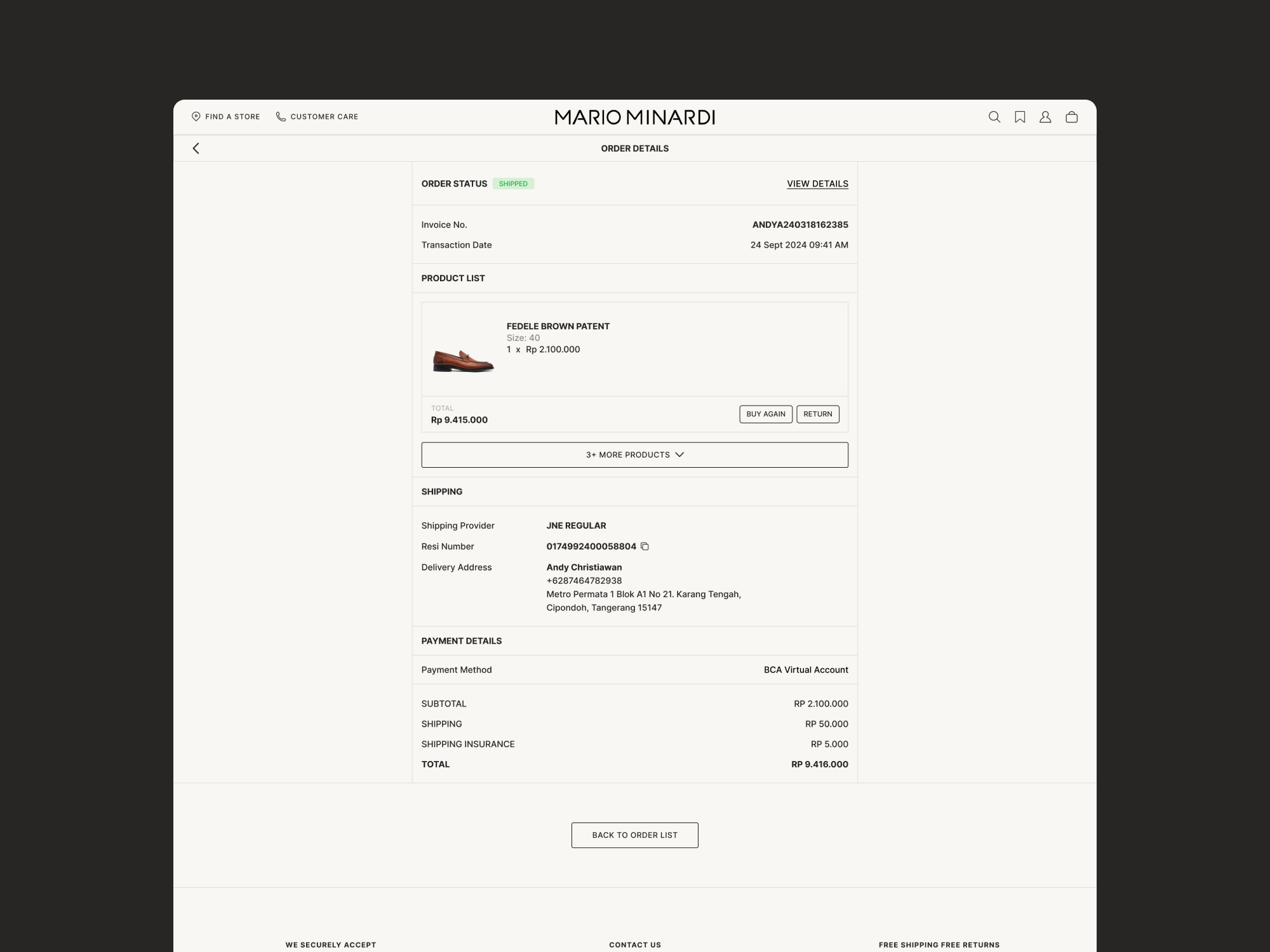Click the Shipped status badge
This screenshot has width=1270, height=952.
click(x=513, y=184)
